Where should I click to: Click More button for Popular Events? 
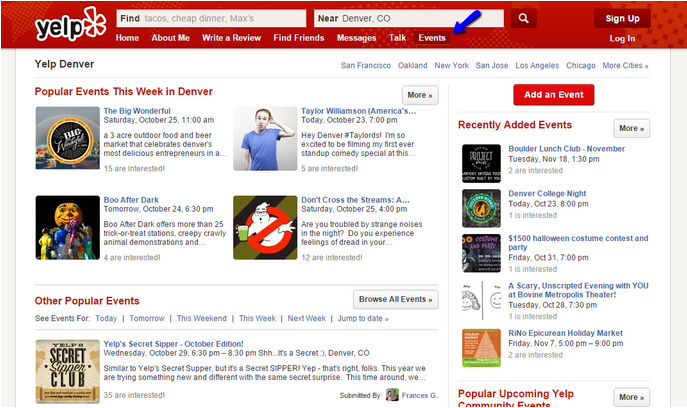point(420,95)
